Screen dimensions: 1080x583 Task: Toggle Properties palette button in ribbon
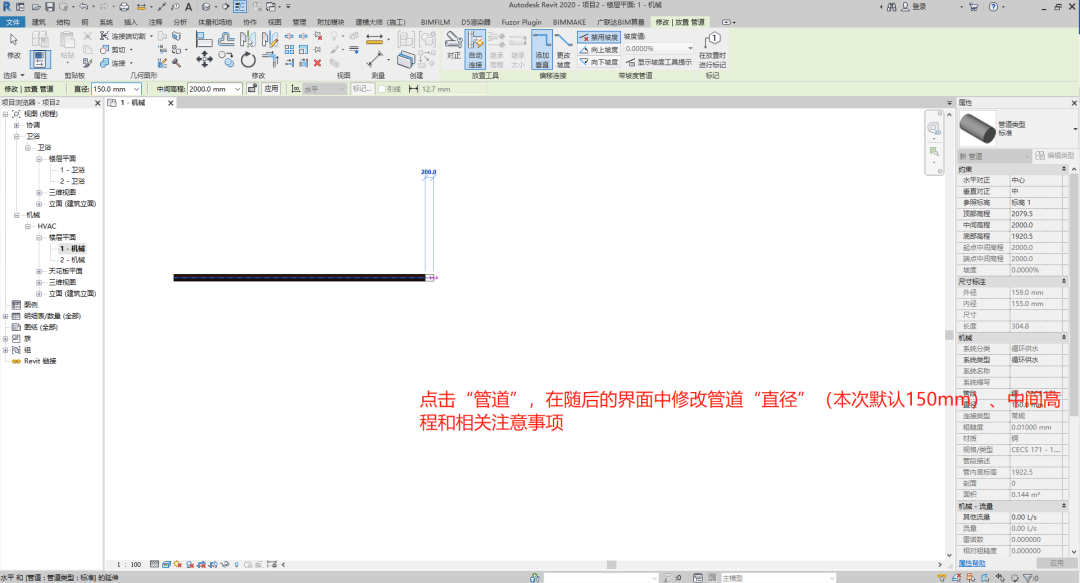point(40,59)
